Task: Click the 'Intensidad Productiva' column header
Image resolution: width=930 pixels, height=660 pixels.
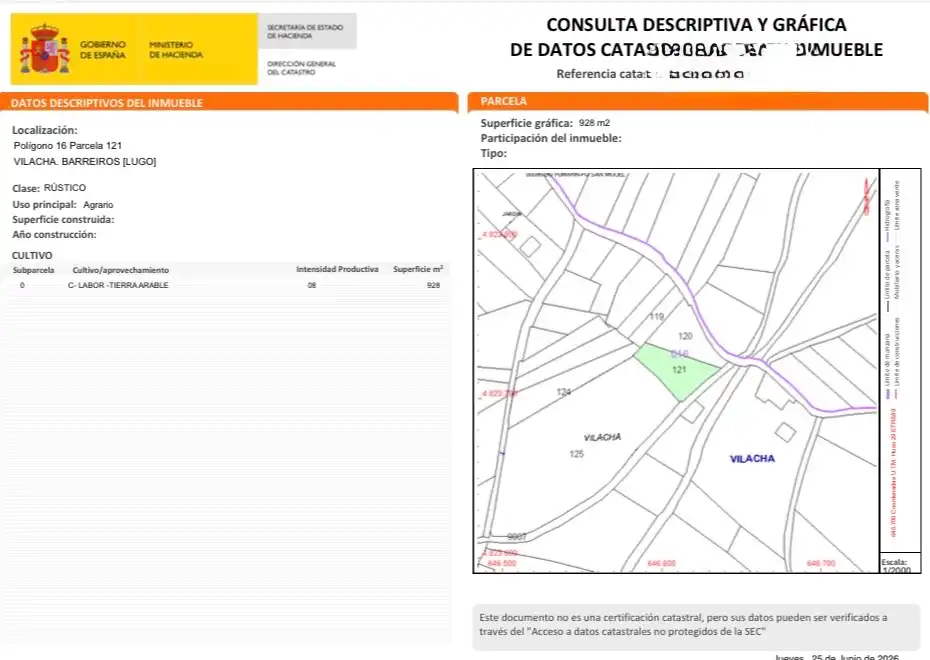Action: [337, 269]
